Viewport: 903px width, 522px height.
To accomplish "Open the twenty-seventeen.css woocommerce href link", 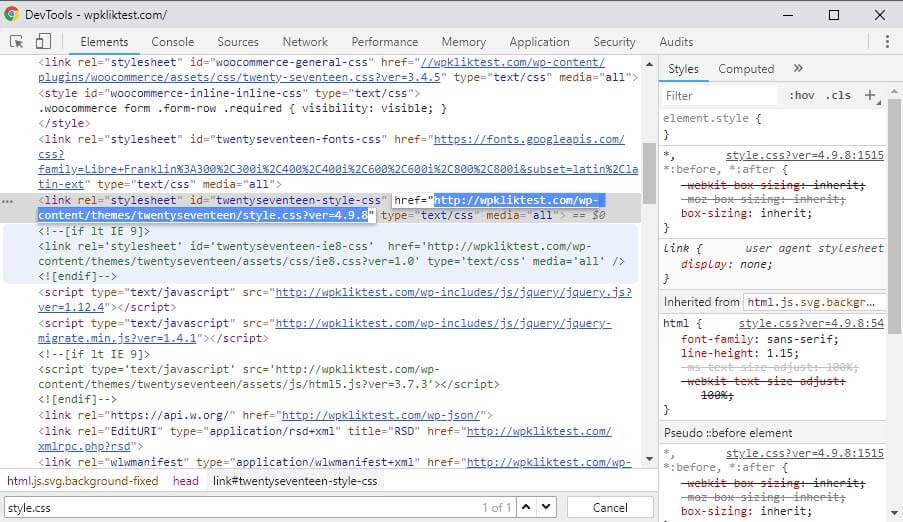I will coord(239,77).
